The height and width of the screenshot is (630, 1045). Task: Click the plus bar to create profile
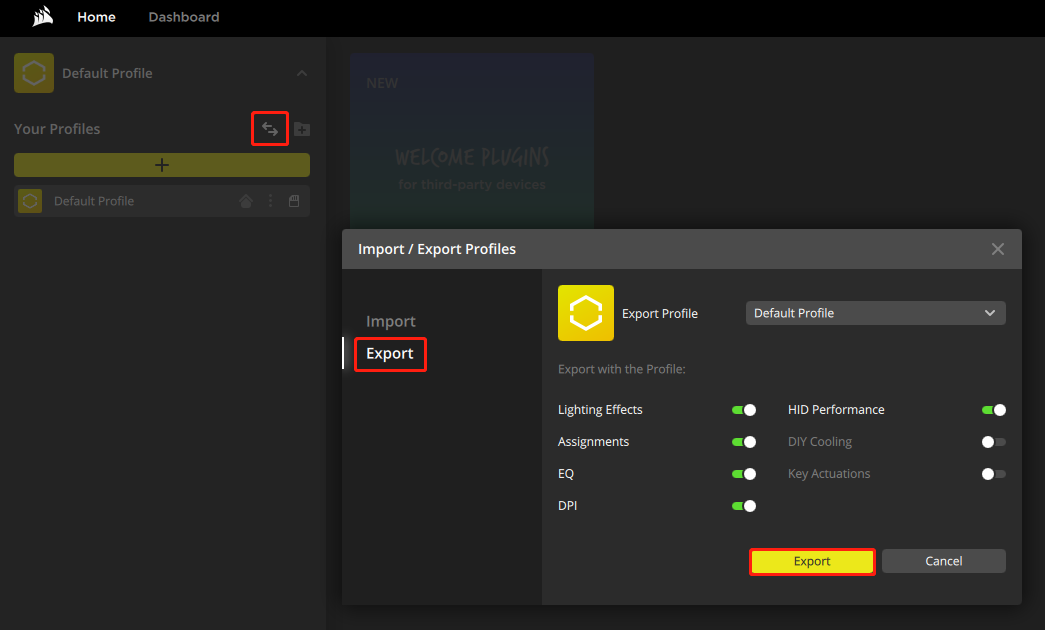(x=162, y=165)
